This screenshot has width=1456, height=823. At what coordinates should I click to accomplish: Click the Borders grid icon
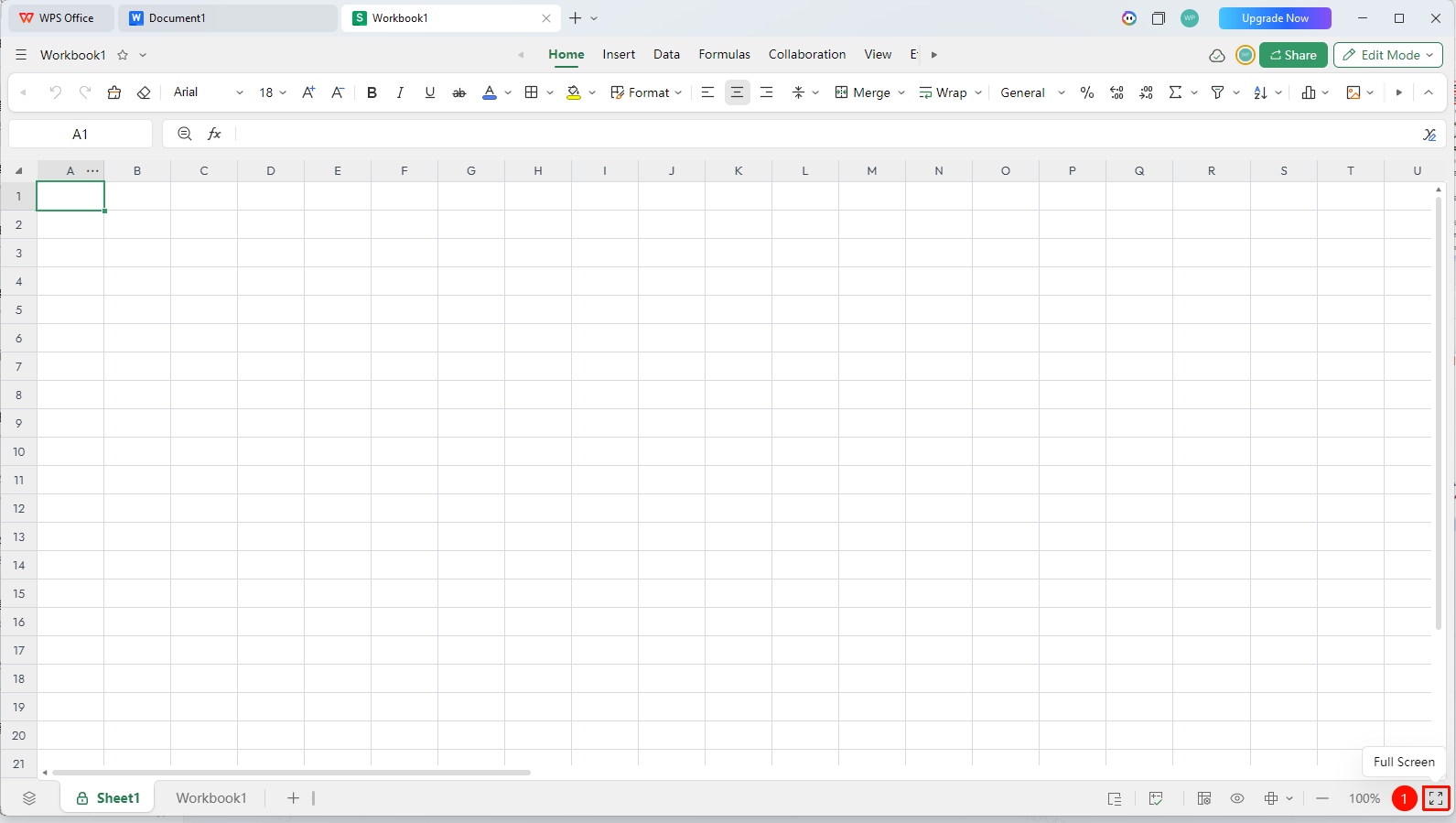(x=531, y=92)
